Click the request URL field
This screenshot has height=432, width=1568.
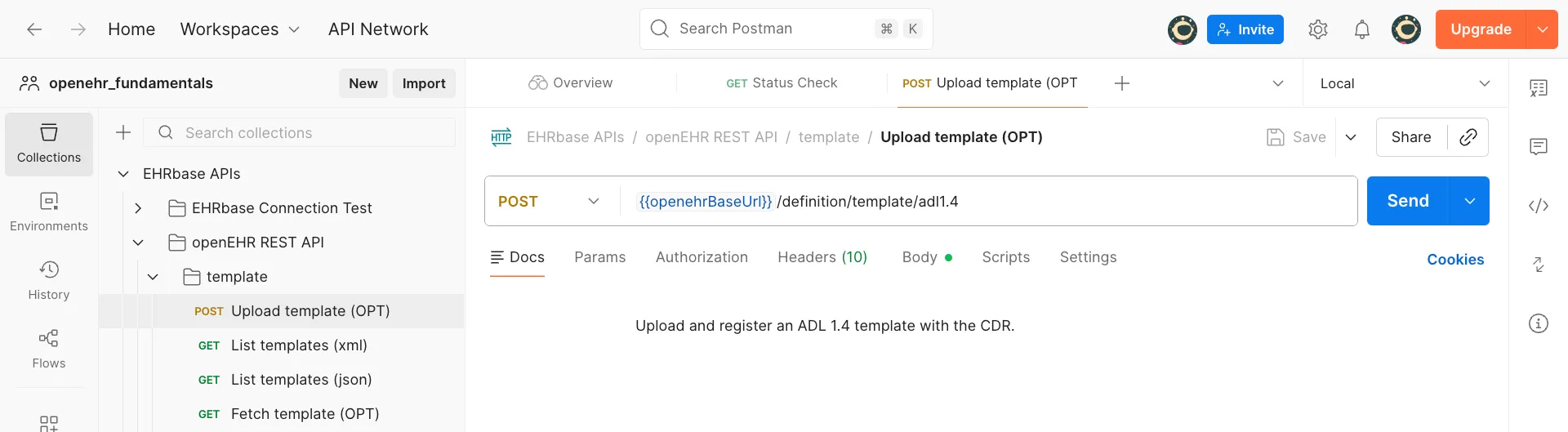coord(988,201)
